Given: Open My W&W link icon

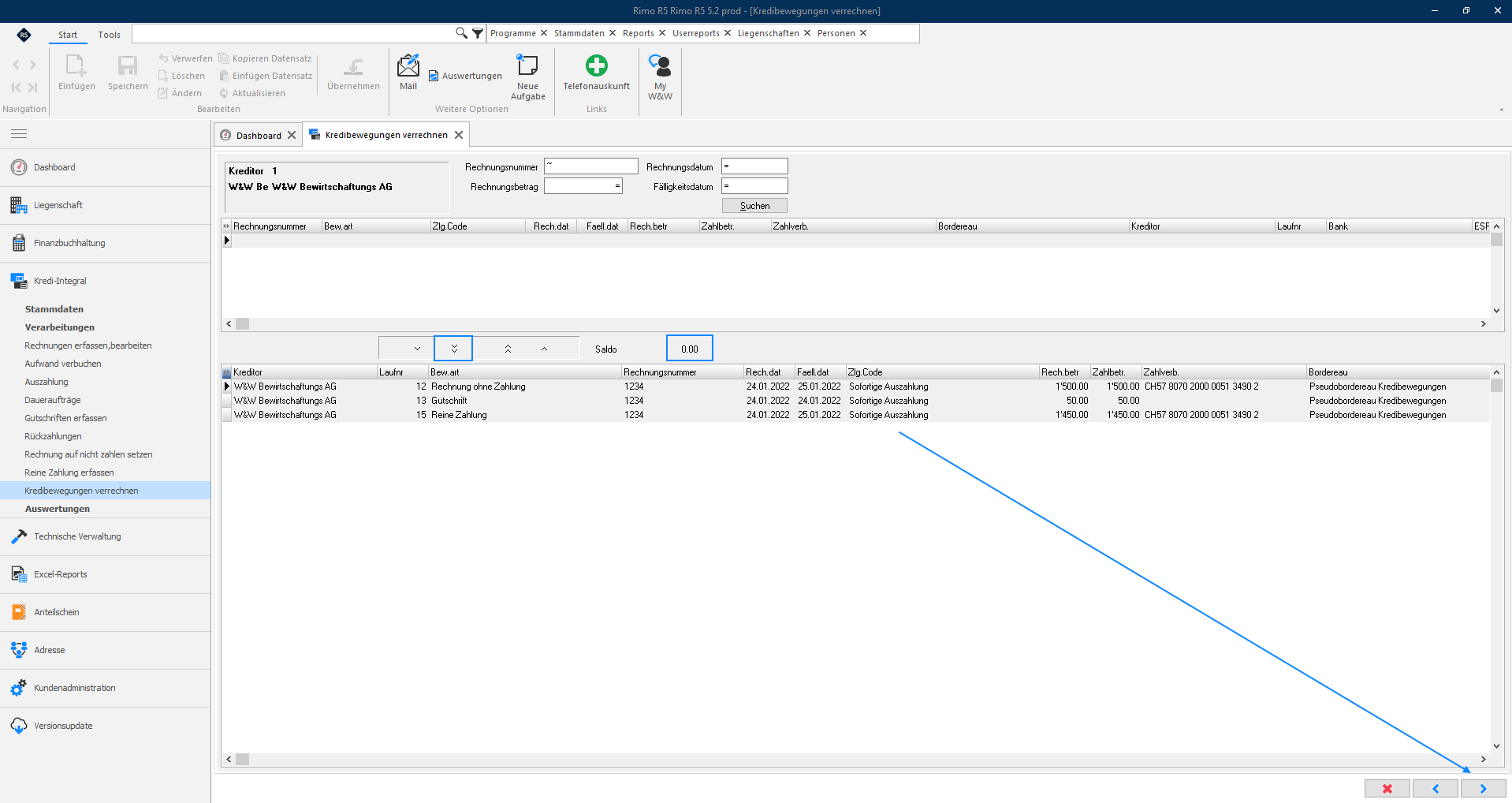Looking at the screenshot, I should click(660, 66).
